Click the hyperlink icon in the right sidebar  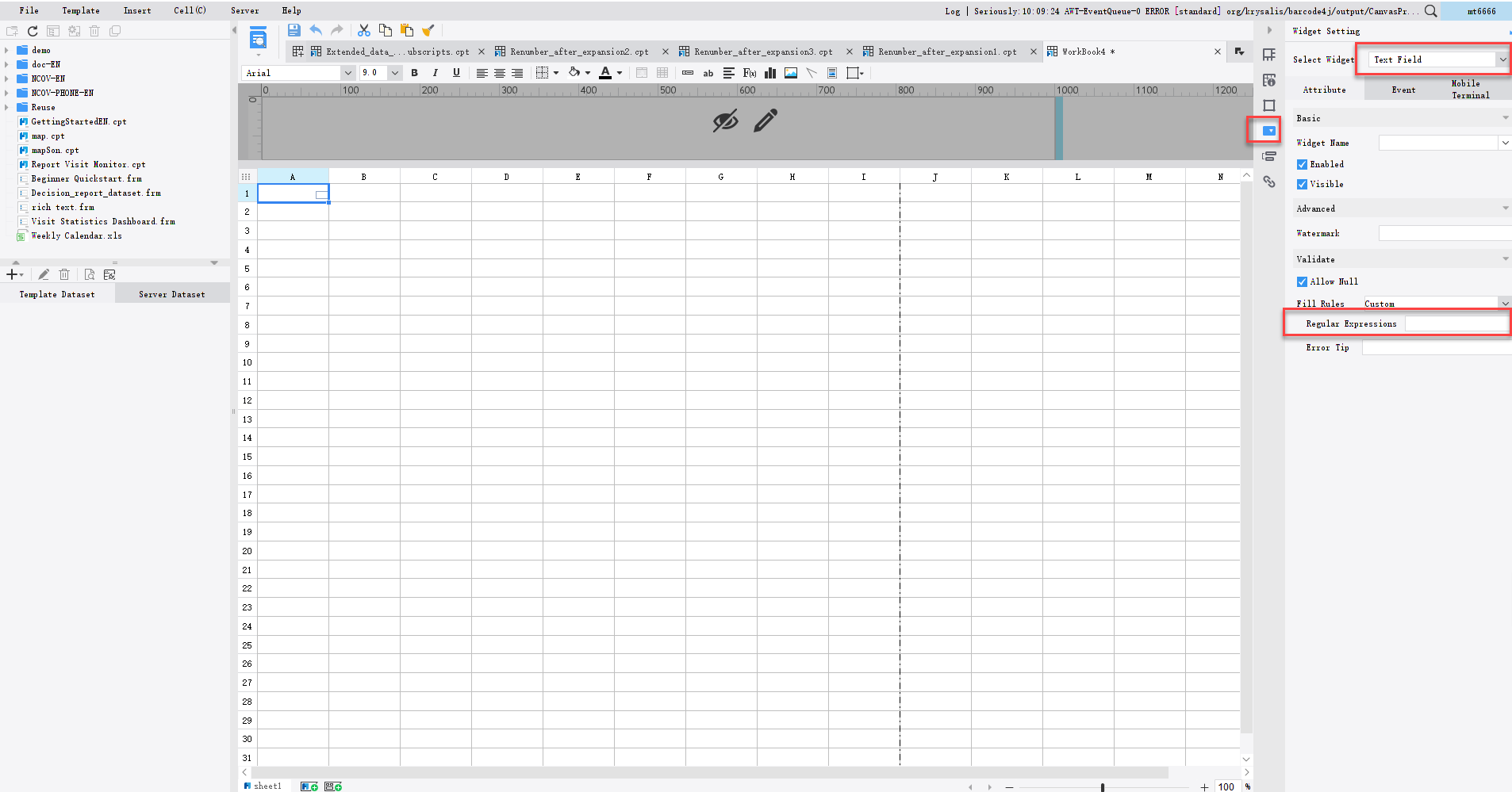(x=1268, y=182)
